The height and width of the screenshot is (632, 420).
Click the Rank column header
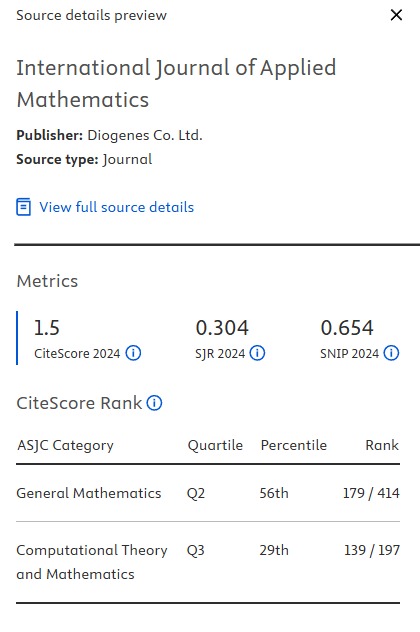[x=382, y=445]
